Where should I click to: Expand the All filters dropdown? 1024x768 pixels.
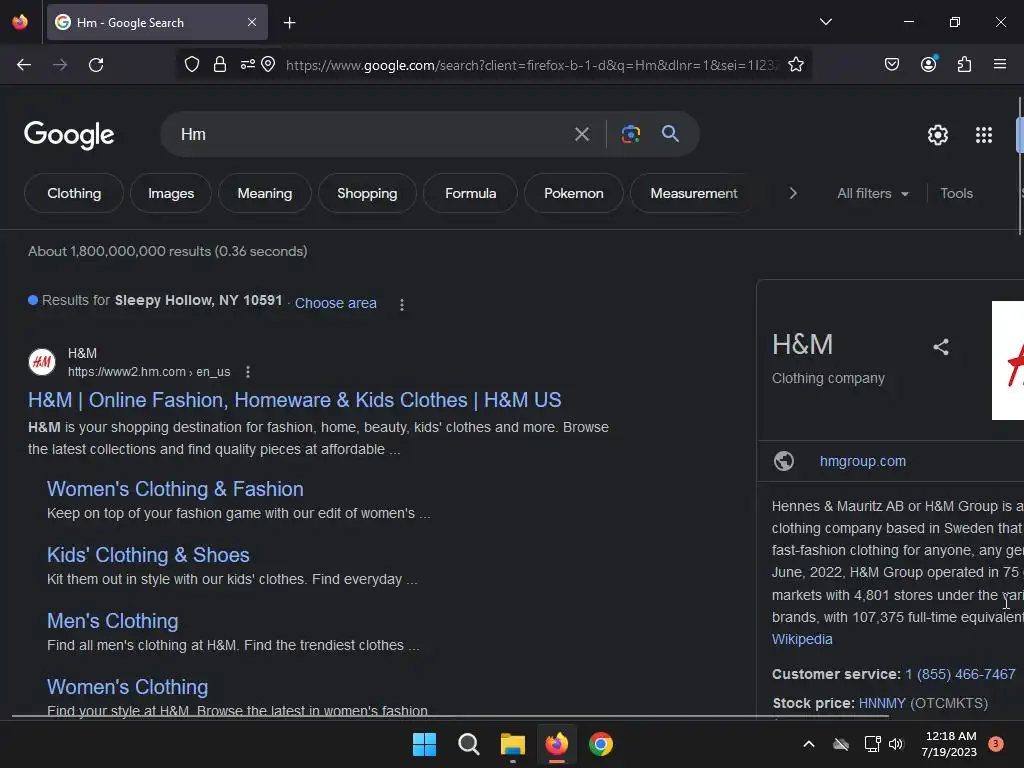[872, 193]
